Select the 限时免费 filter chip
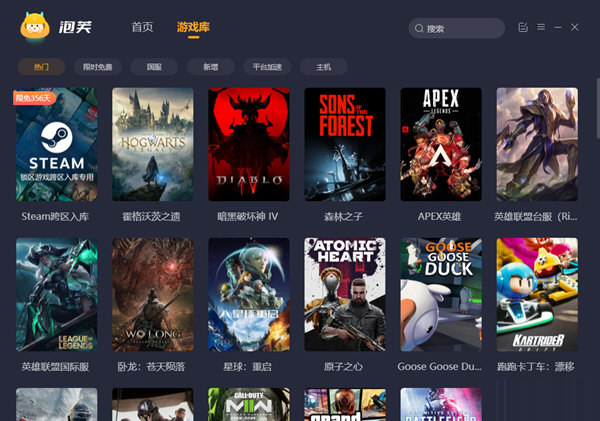Viewport: 600px width, 421px height. (98, 67)
